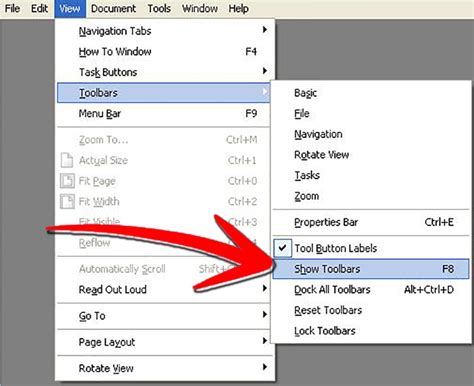The height and width of the screenshot is (386, 474).
Task: Open the Help menu
Action: coord(238,8)
